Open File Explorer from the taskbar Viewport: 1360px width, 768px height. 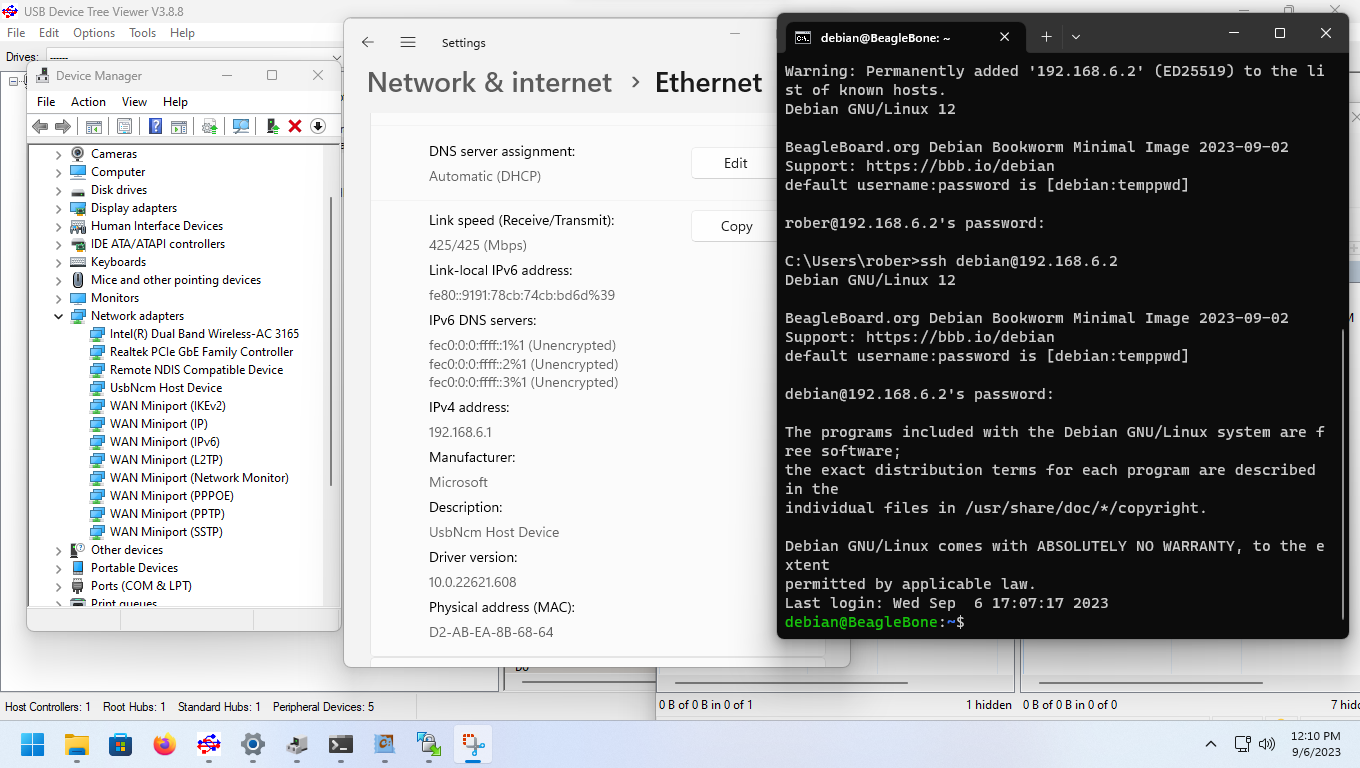coord(77,744)
